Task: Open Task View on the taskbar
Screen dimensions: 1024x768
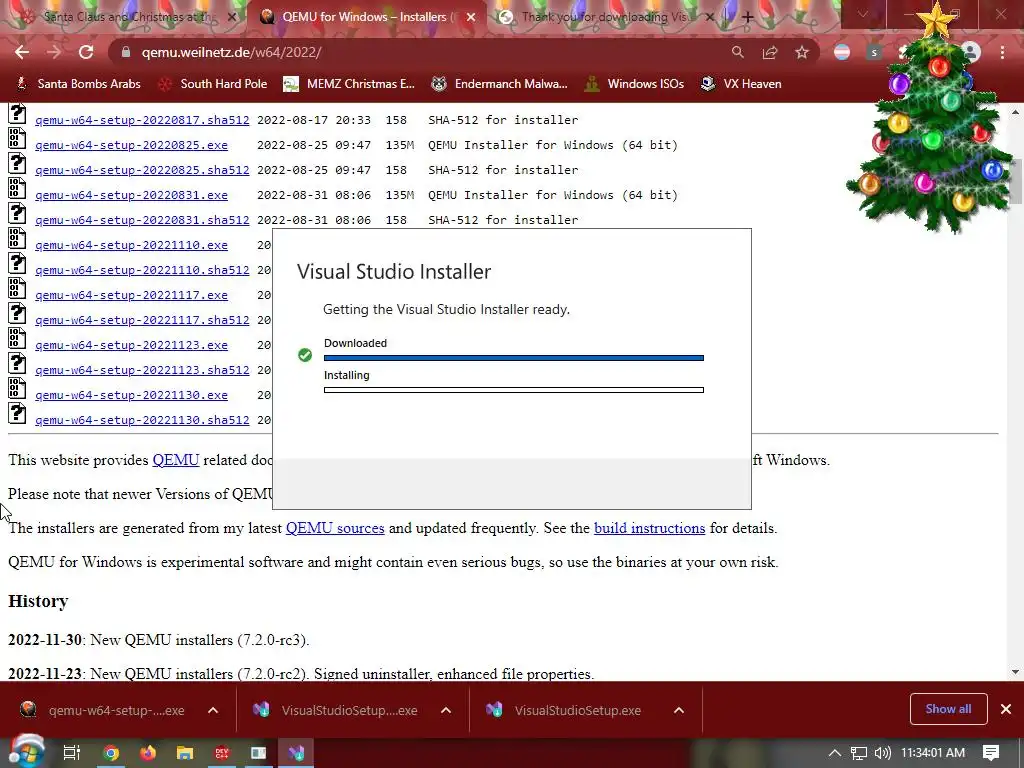Action: [71, 753]
